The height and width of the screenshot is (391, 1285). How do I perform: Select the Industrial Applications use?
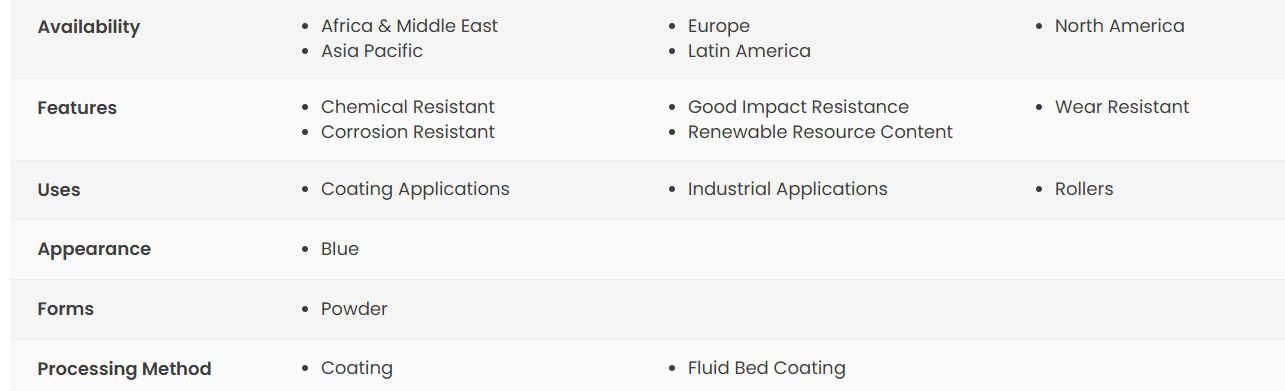[787, 189]
